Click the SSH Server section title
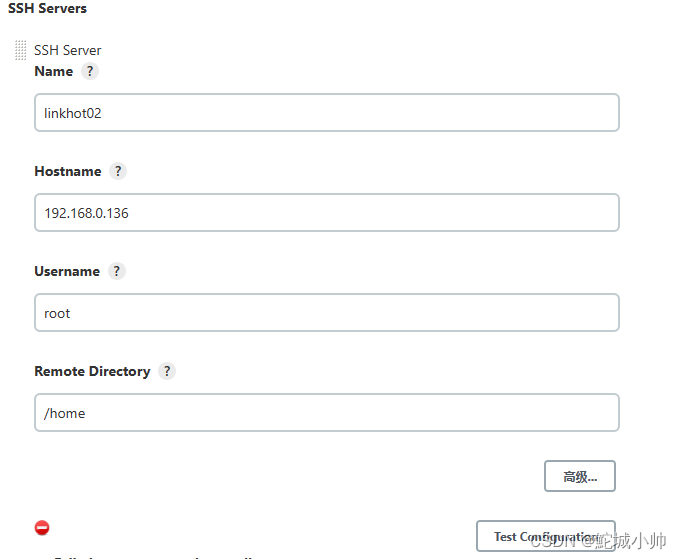The image size is (681, 559). (x=68, y=50)
